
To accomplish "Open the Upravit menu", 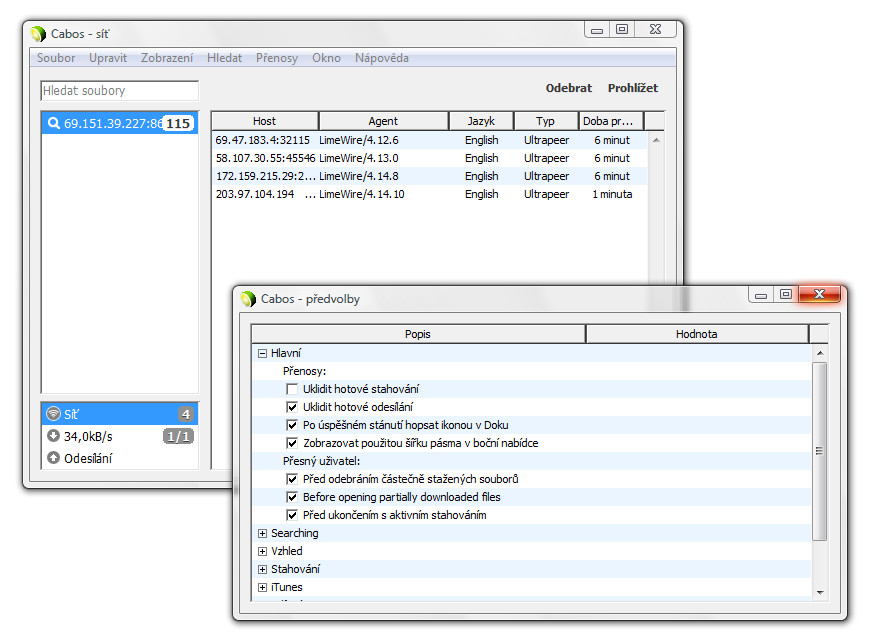I will pyautogui.click(x=108, y=58).
